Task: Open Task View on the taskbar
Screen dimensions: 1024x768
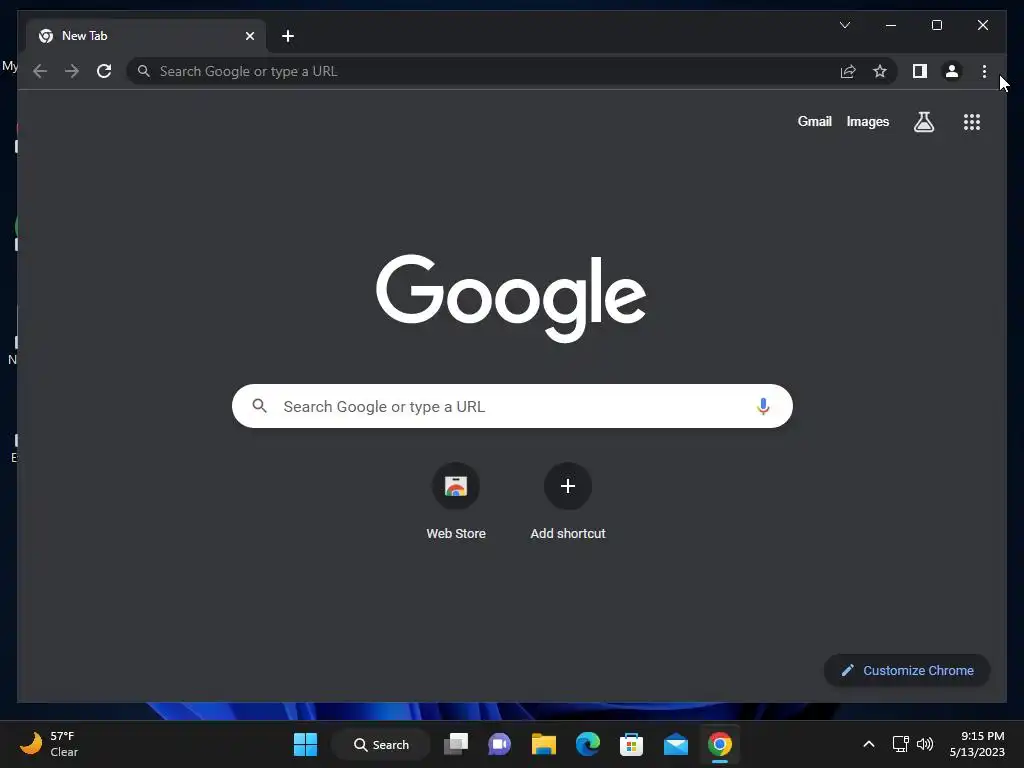Action: [456, 744]
